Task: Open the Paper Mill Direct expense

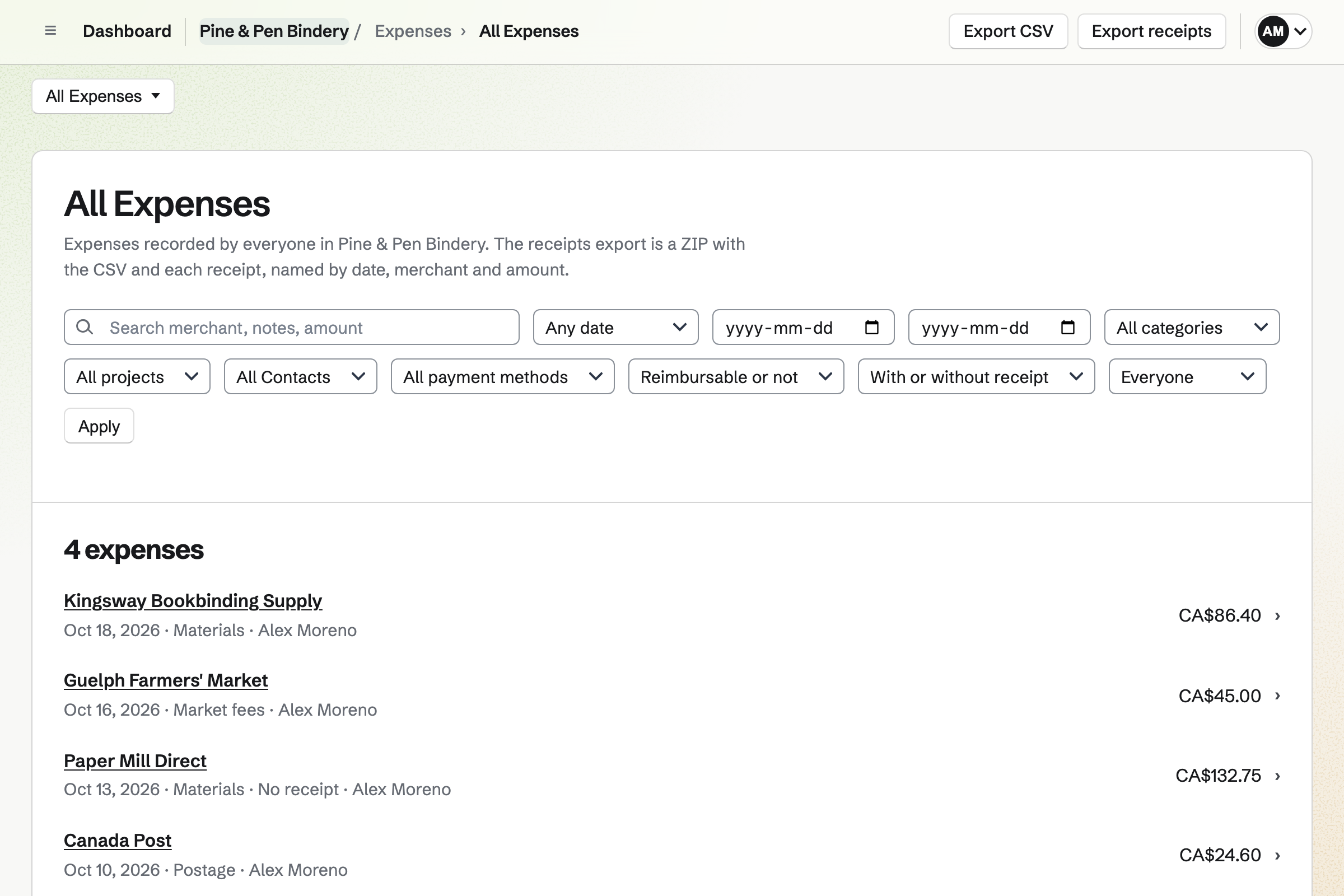Action: click(x=135, y=760)
